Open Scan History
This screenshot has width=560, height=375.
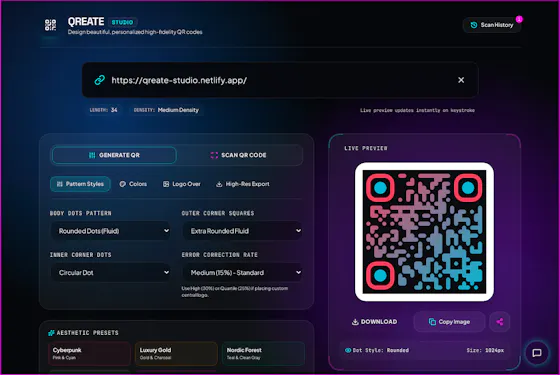[x=492, y=25]
